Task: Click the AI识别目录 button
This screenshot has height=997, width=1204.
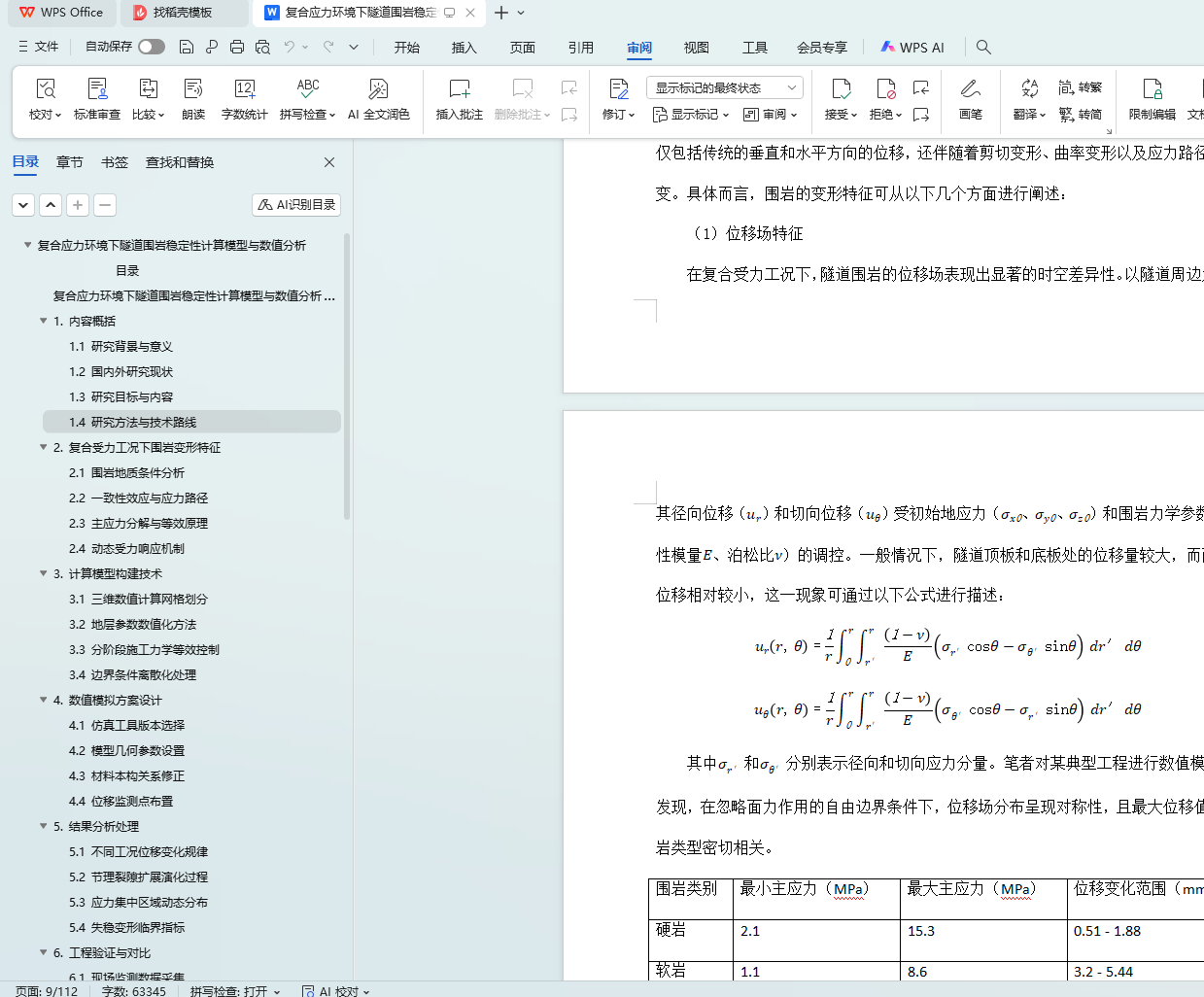Action: coord(296,204)
